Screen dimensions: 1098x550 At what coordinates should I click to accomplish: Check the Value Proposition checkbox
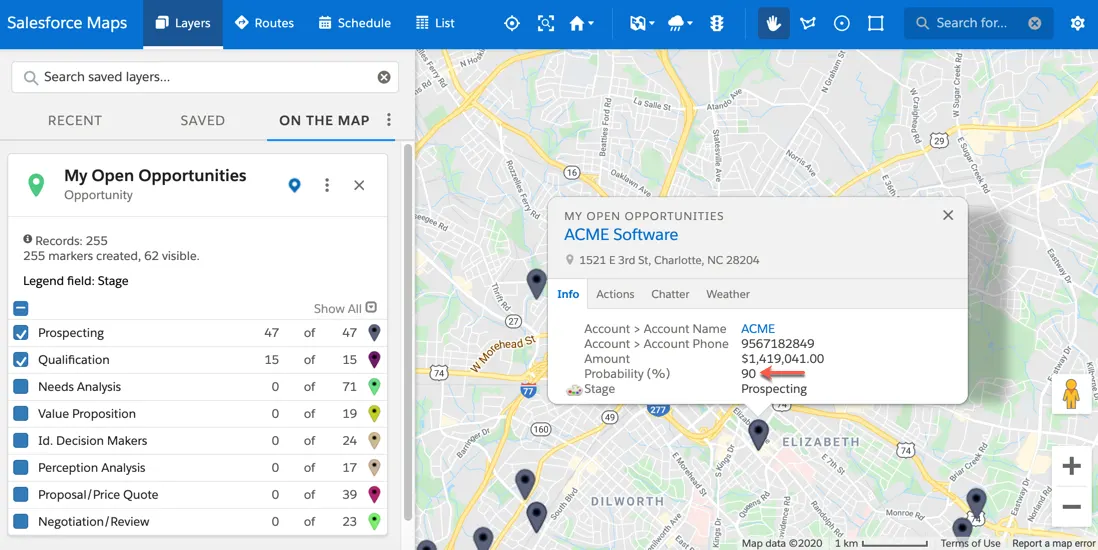(x=21, y=414)
